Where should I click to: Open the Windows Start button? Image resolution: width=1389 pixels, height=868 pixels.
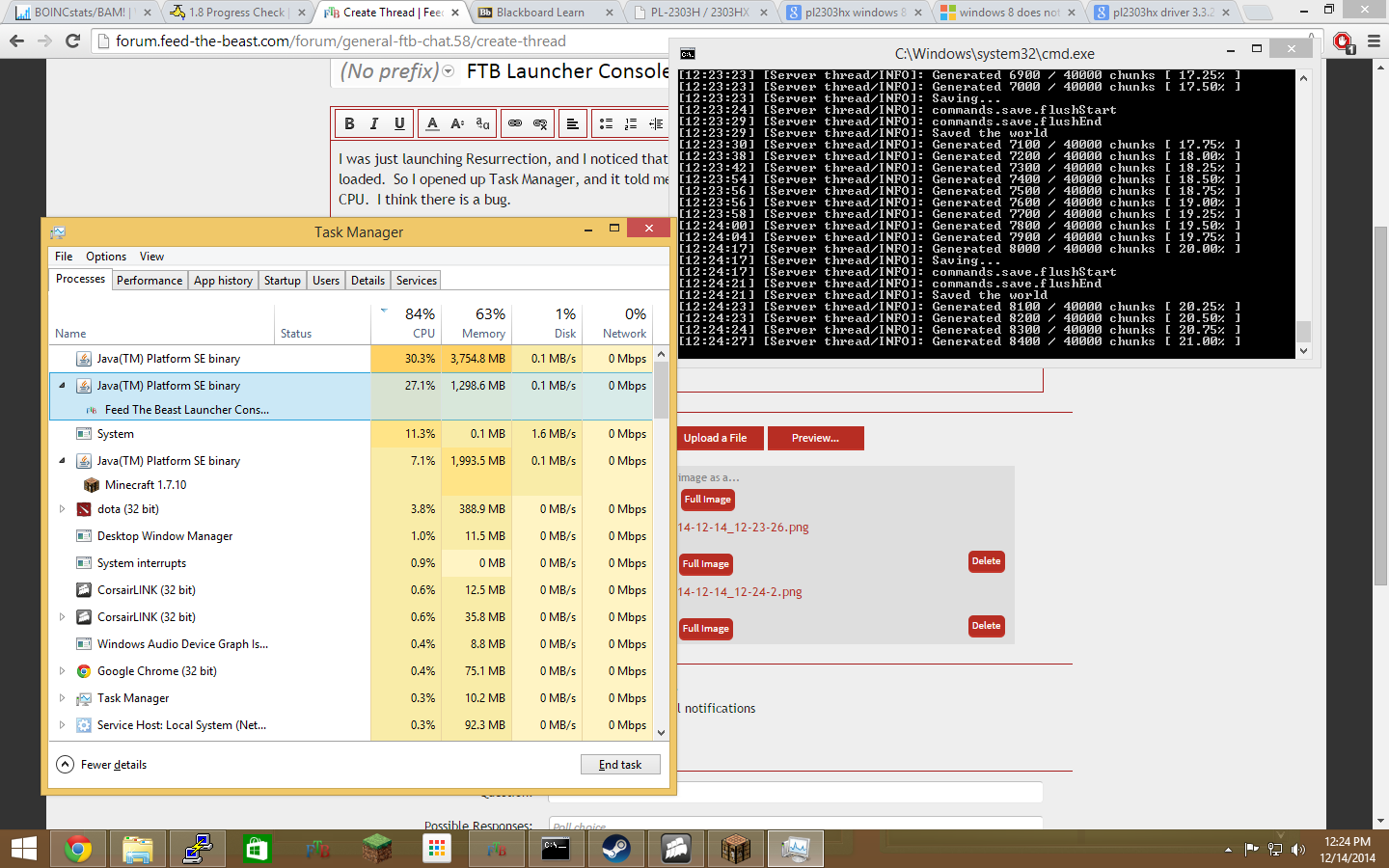pyautogui.click(x=23, y=849)
